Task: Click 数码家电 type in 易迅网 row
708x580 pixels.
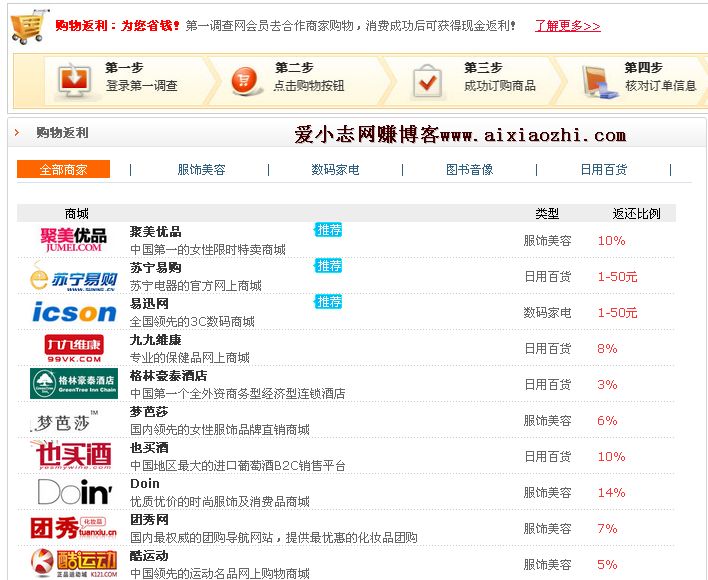Action: pyautogui.click(x=547, y=313)
